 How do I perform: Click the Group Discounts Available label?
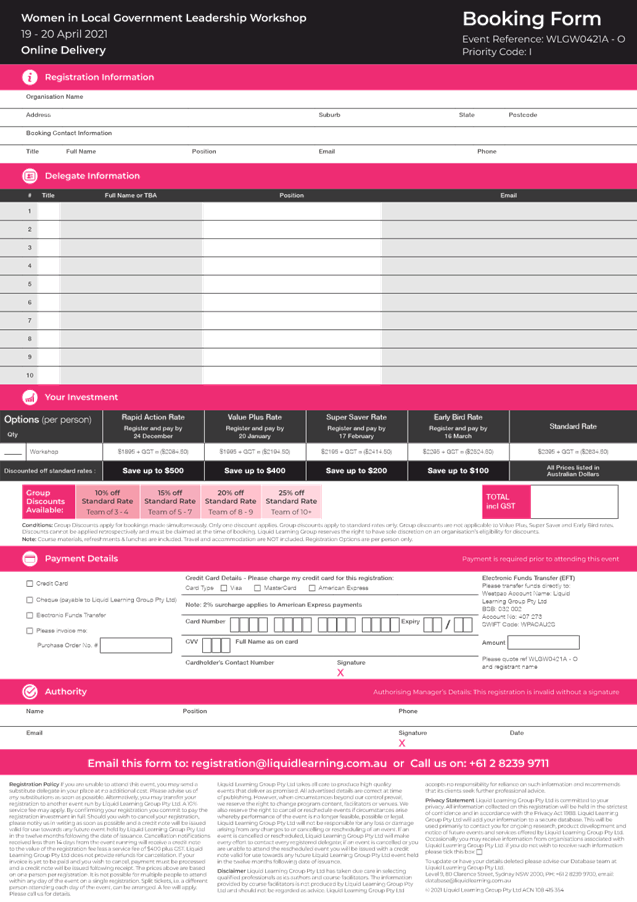[48, 502]
